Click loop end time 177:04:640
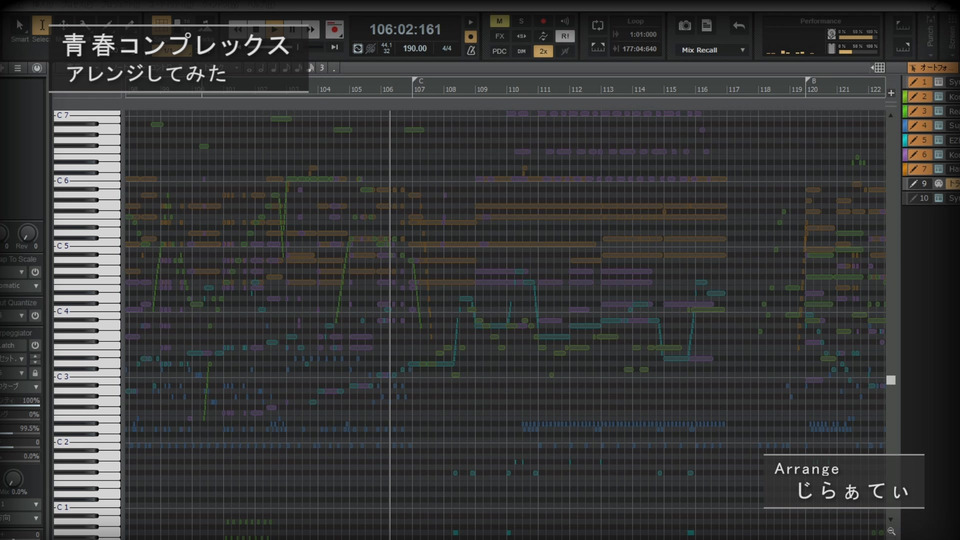 point(639,49)
